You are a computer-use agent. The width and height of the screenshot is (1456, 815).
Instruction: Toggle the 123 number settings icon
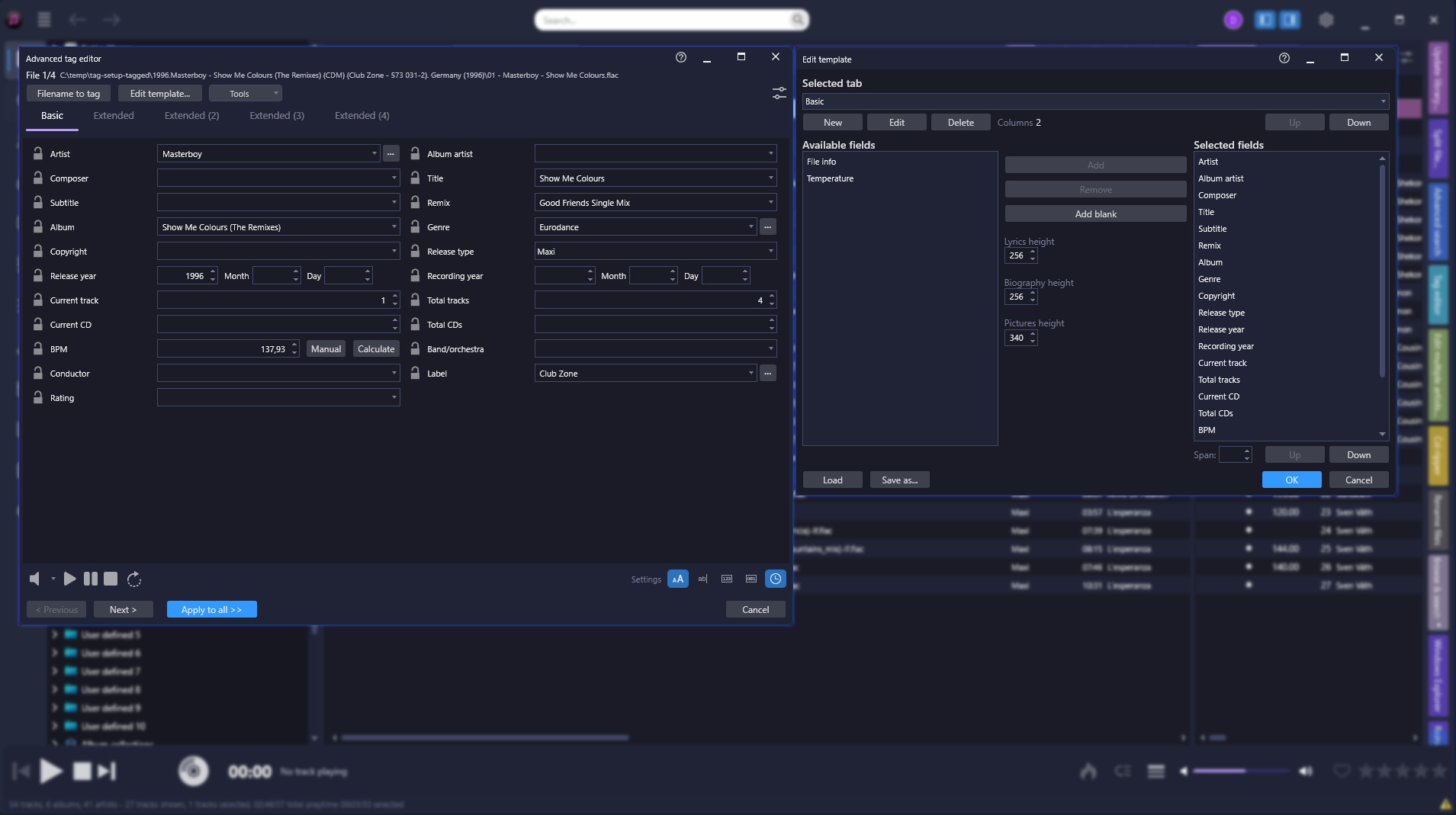727,579
